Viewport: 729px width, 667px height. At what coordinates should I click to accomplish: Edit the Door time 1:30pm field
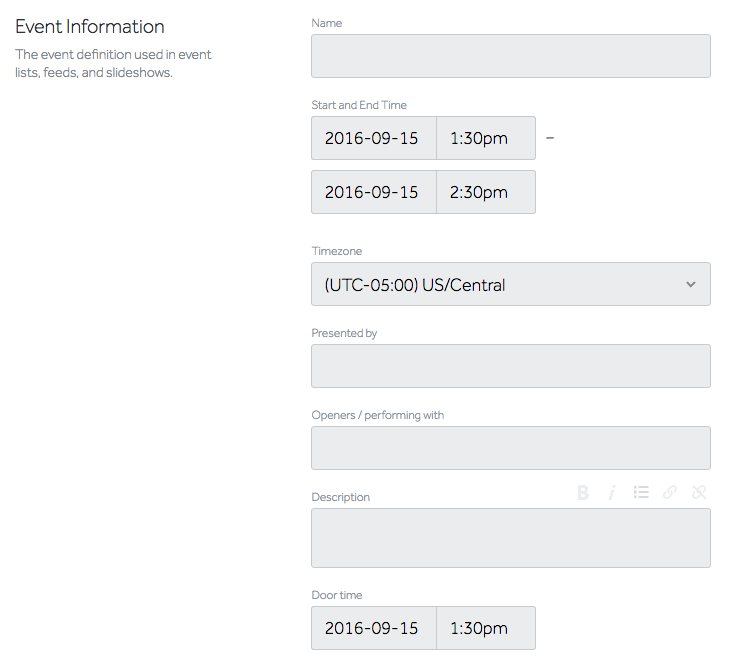point(486,628)
